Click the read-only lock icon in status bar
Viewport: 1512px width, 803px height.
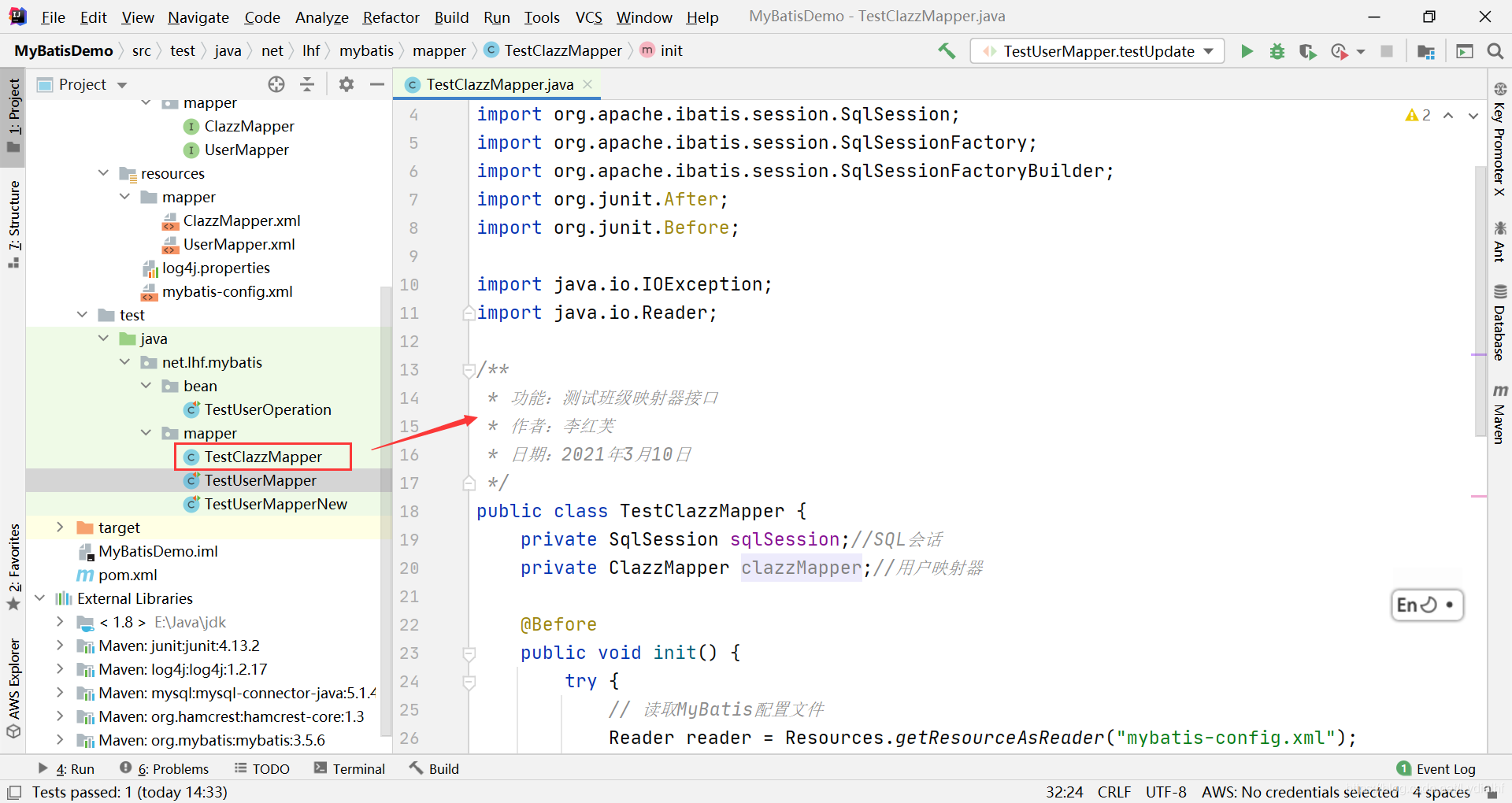coord(1491,793)
